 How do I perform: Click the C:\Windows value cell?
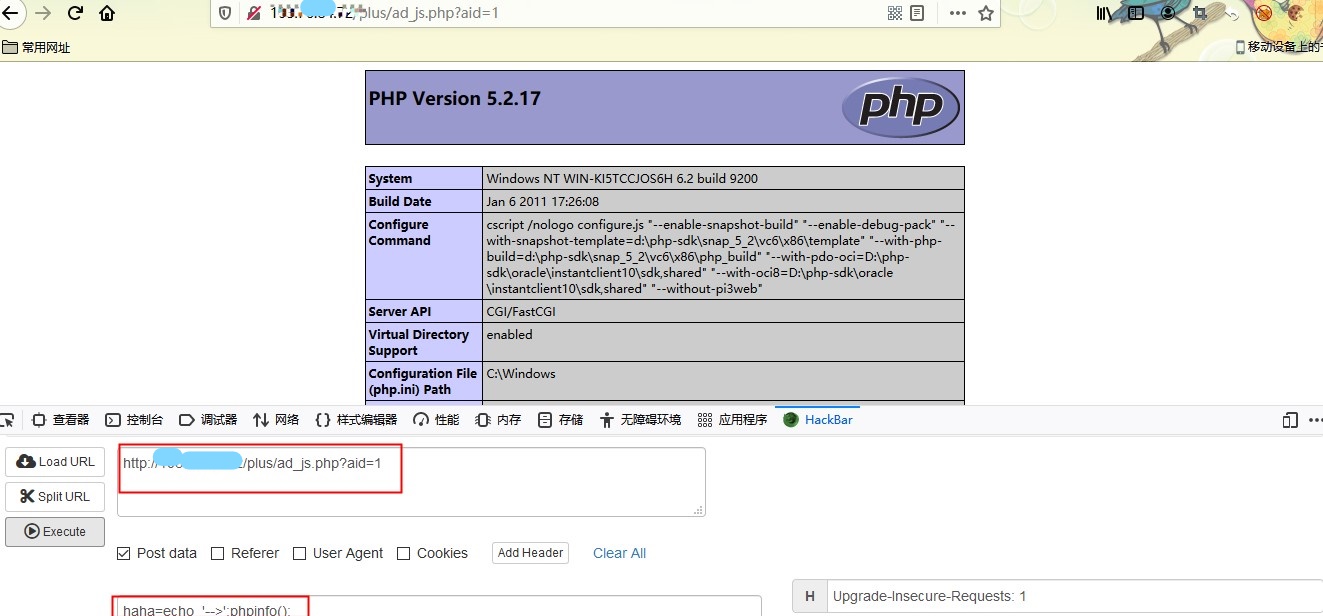(723, 382)
